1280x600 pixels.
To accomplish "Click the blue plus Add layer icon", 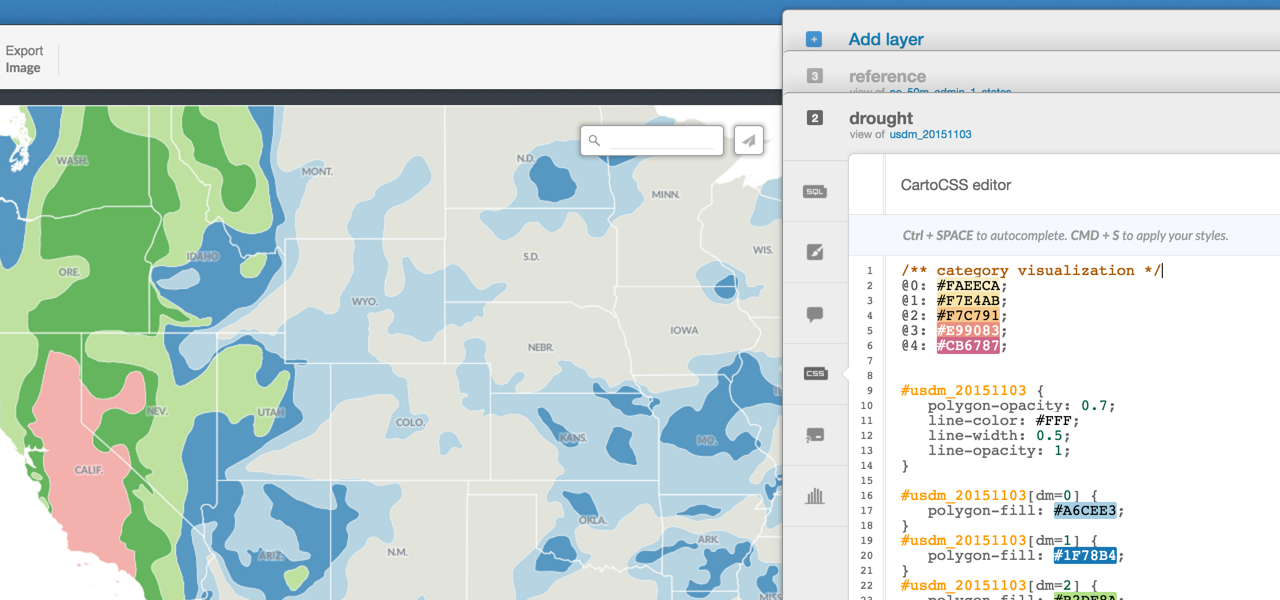I will [814, 40].
